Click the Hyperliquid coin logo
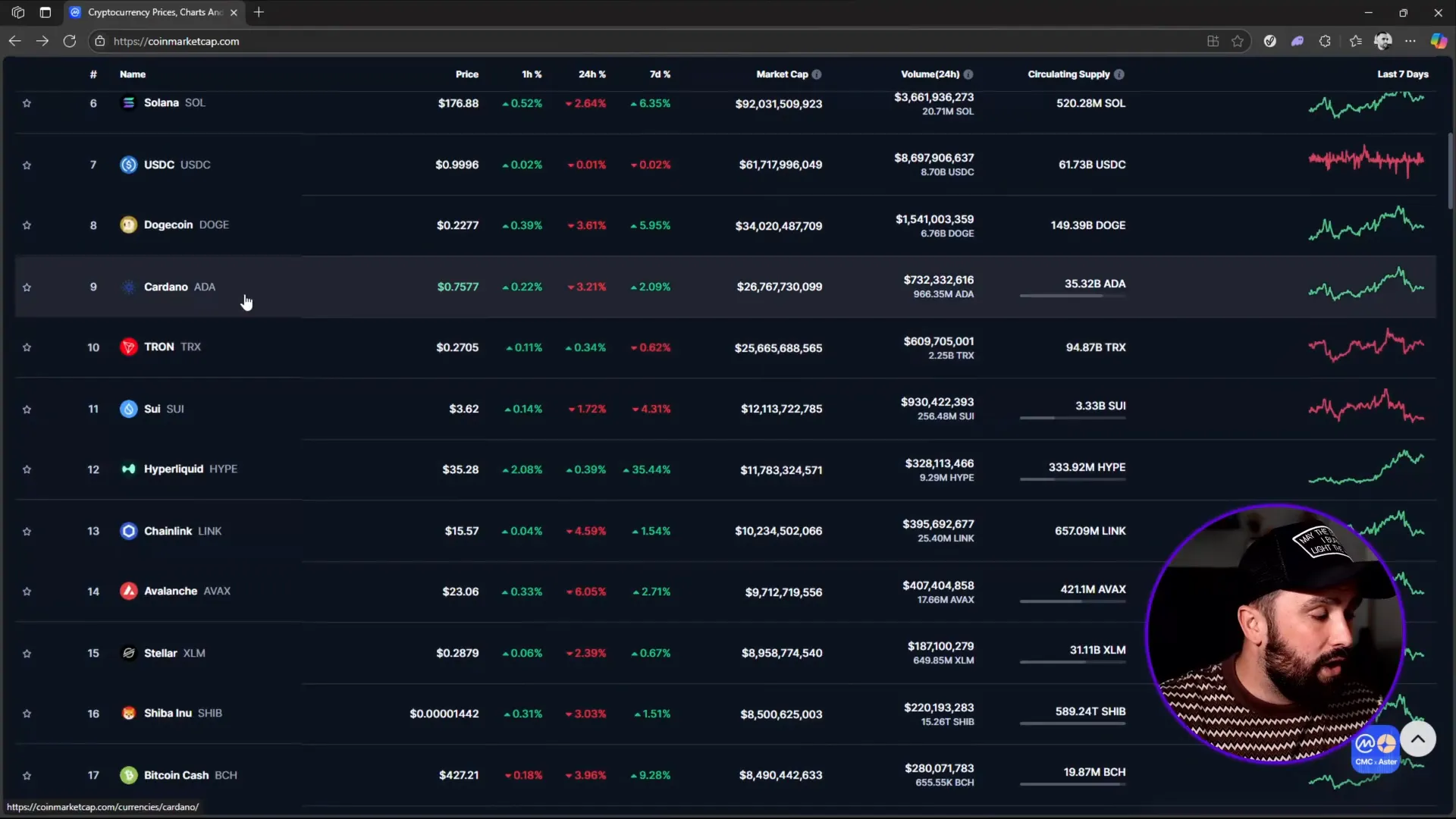 tap(129, 469)
